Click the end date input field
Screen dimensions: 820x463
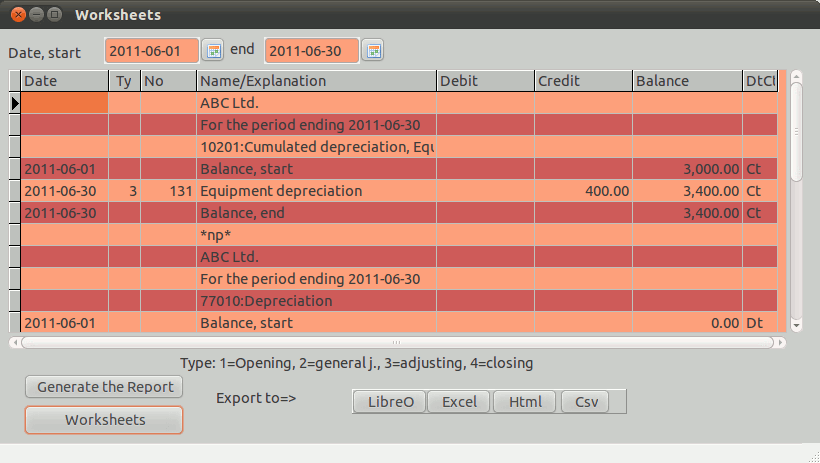pos(310,50)
